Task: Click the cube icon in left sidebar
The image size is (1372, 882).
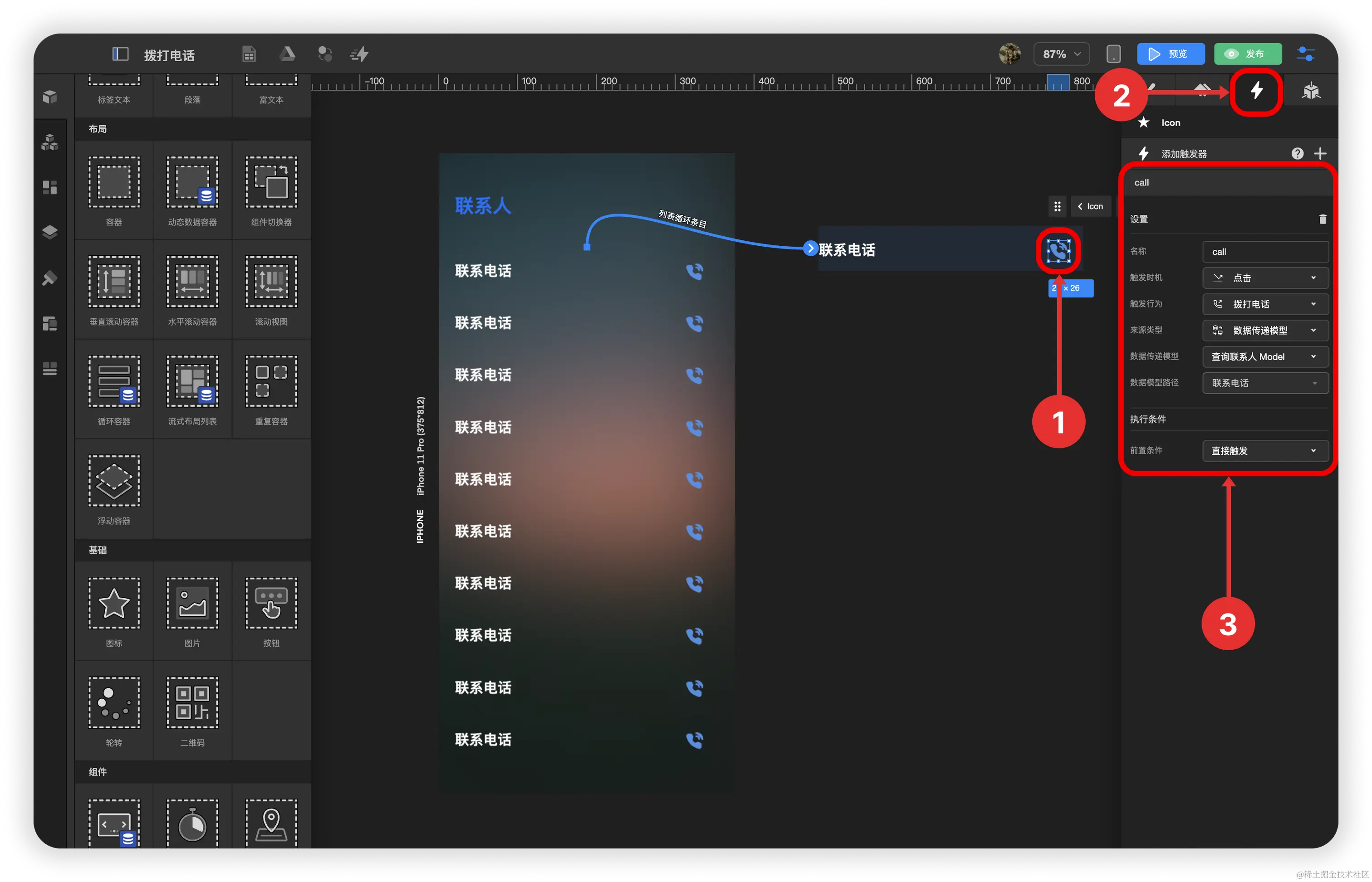Action: point(50,97)
